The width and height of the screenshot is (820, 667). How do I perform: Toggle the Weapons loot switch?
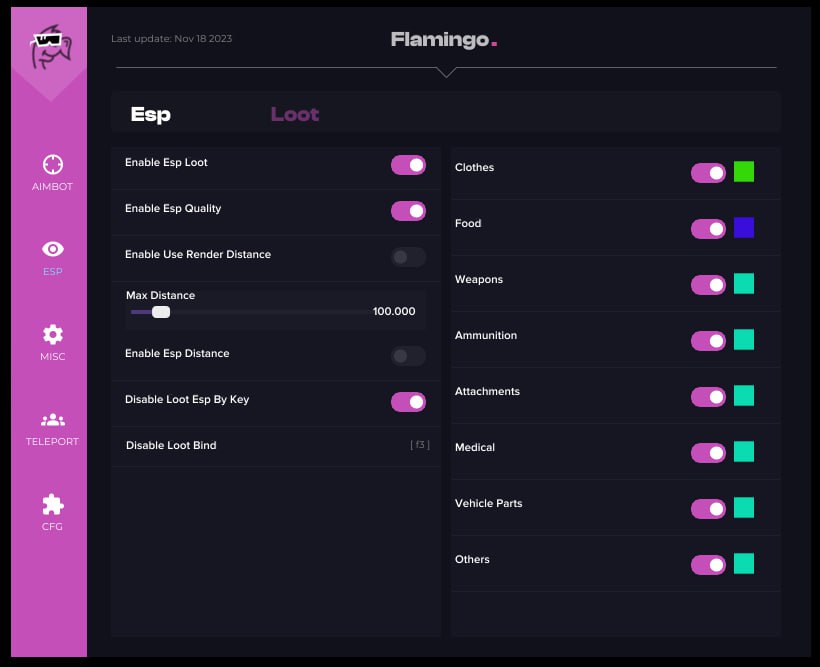[x=708, y=285]
